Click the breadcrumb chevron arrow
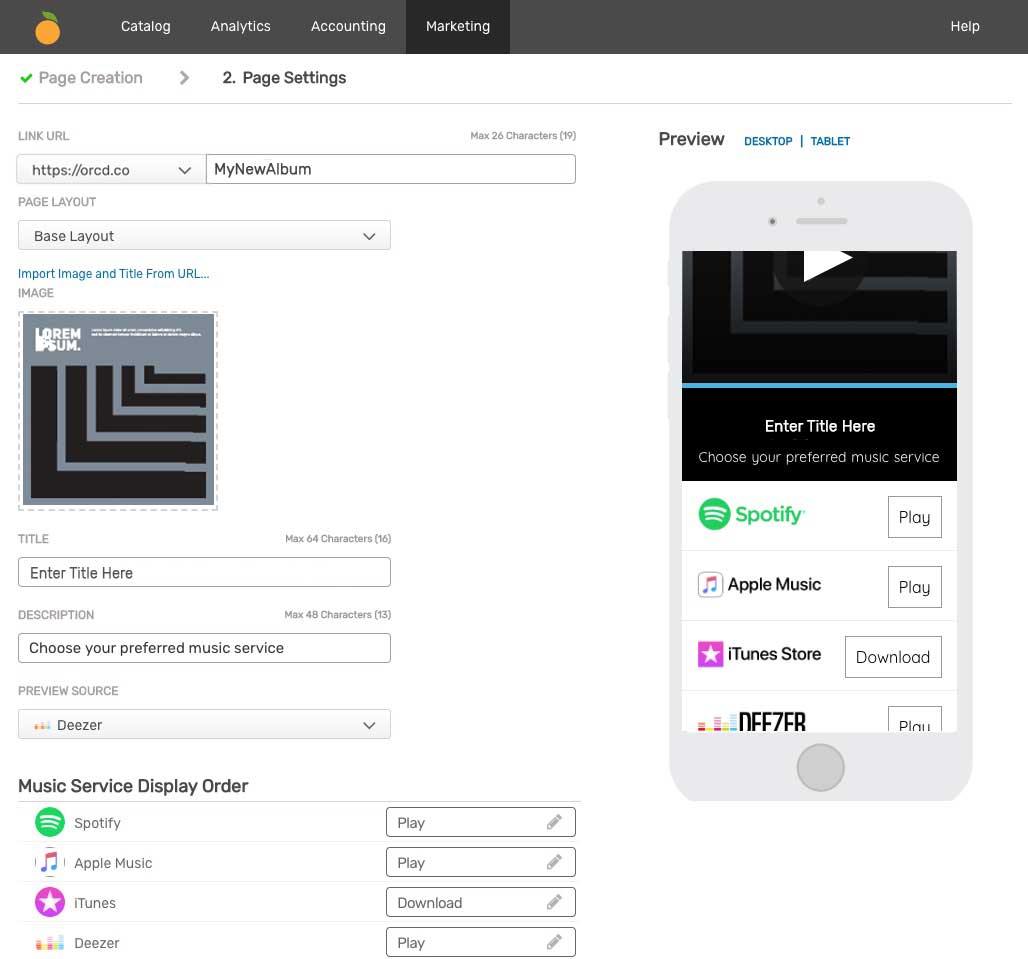Screen dimensions: 1028x959 tap(184, 78)
